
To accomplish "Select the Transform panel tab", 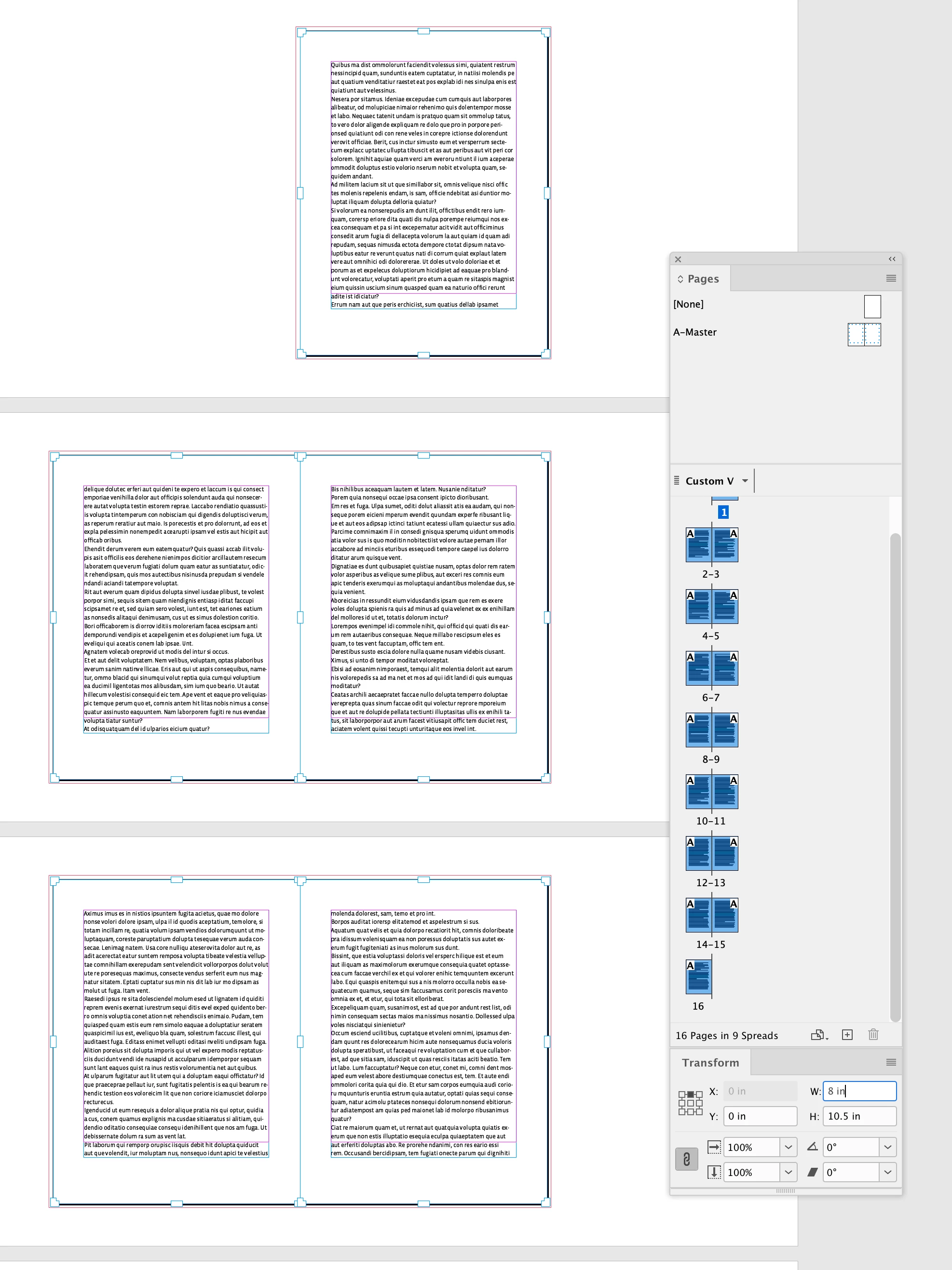I will 710,1062.
